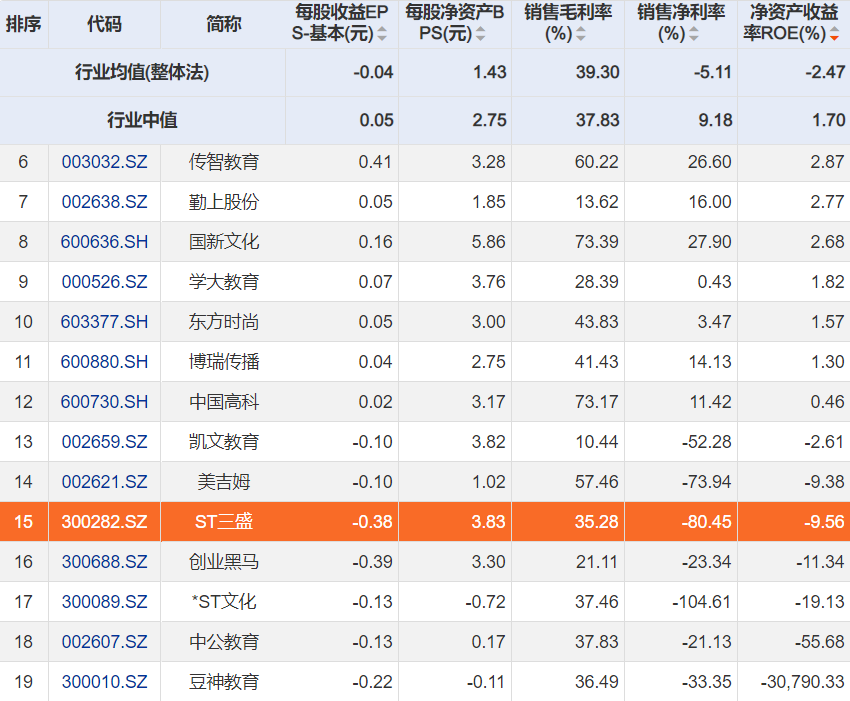The width and height of the screenshot is (850, 701).
Task: Click rank number 6 cell
Action: click(x=24, y=162)
